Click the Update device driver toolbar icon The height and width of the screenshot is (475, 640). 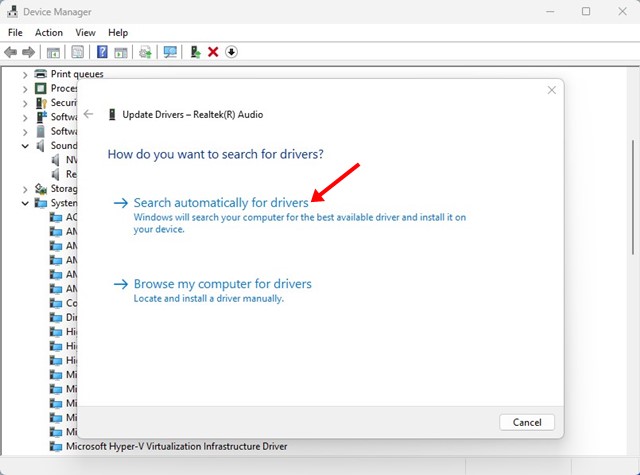click(x=195, y=52)
